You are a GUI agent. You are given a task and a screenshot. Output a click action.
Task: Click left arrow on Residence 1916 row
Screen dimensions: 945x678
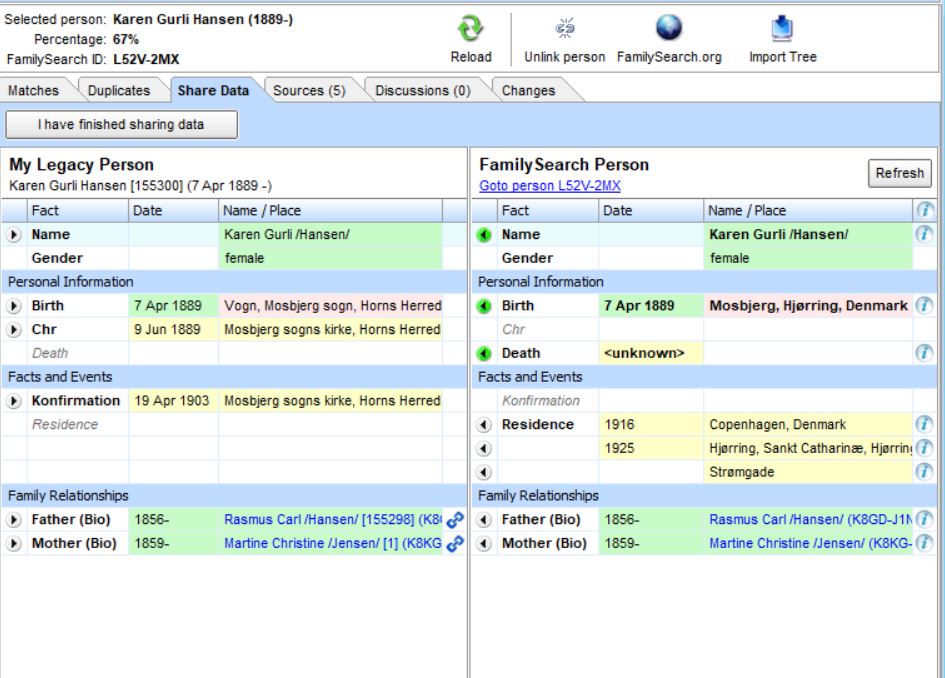click(x=484, y=425)
